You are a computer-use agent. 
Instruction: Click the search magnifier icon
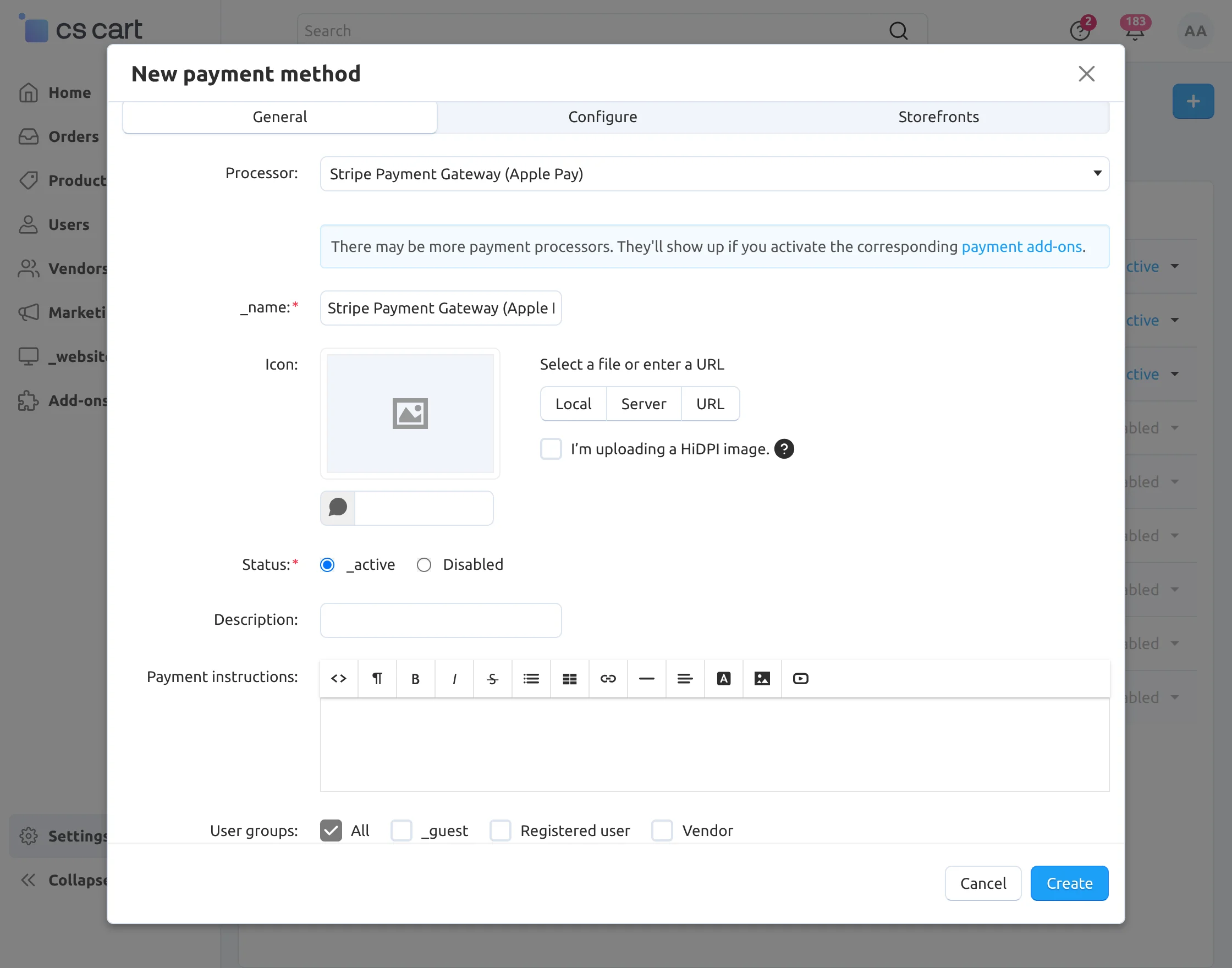(x=898, y=31)
